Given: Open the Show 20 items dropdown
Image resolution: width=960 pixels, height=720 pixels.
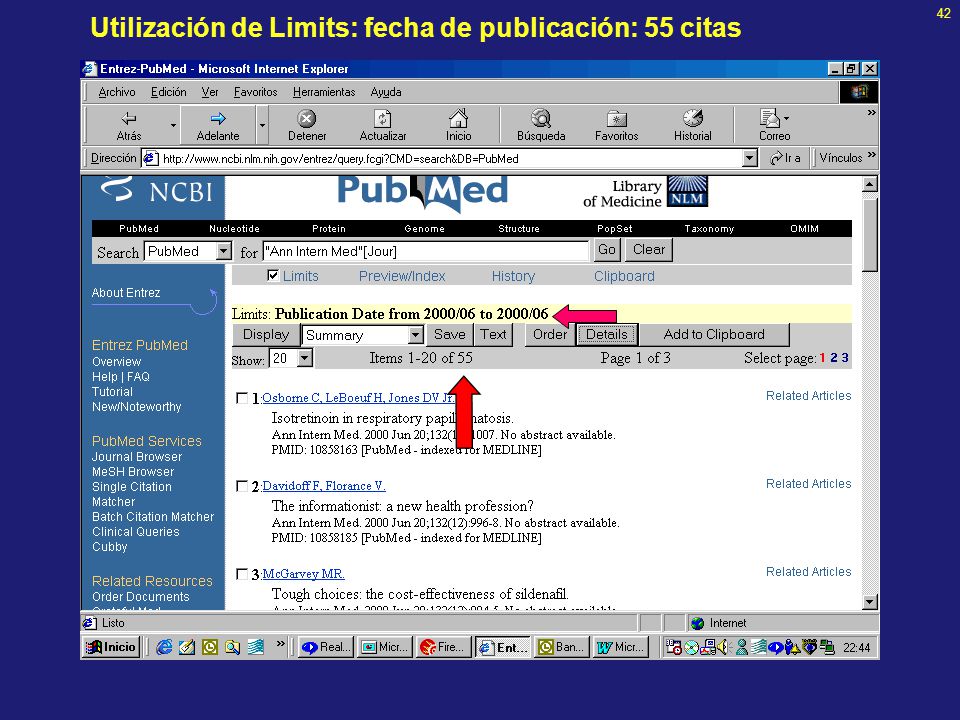Looking at the screenshot, I should tap(305, 358).
